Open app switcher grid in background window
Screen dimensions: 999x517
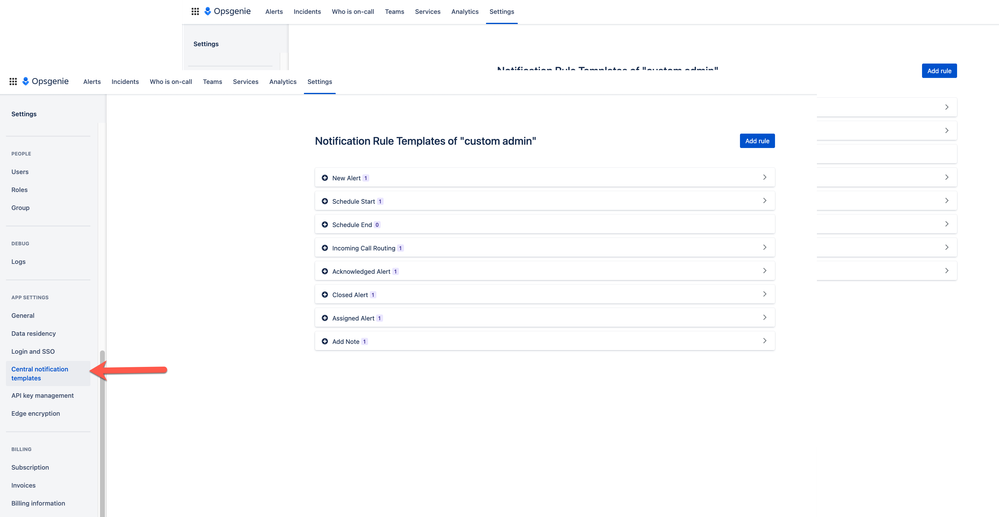tap(195, 11)
